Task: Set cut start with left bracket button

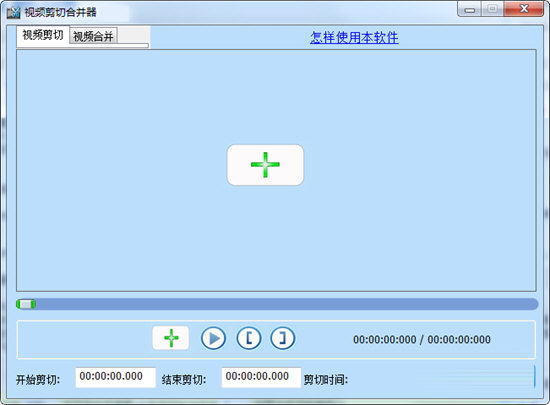Action: tap(249, 338)
